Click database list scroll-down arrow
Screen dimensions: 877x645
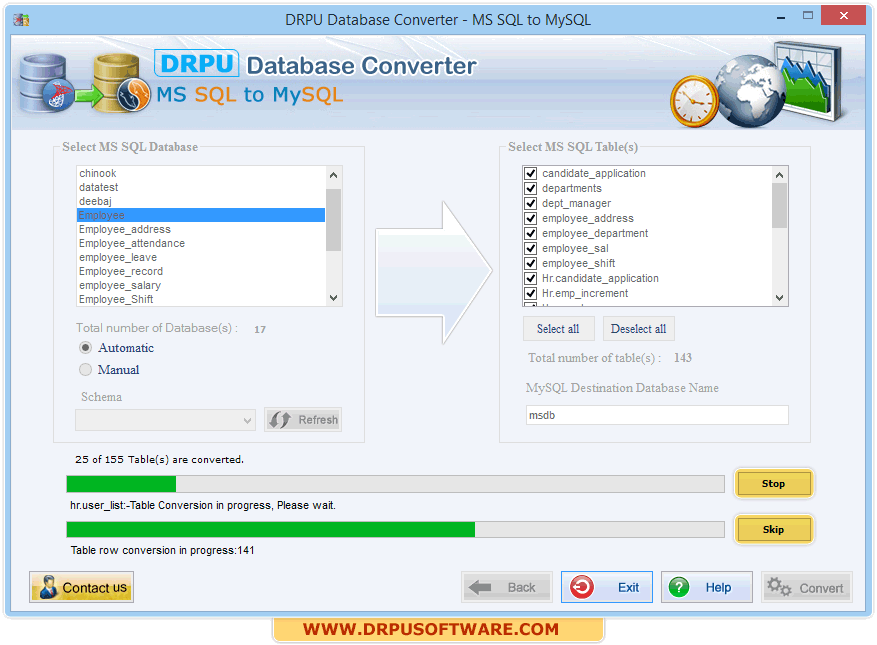[x=333, y=298]
